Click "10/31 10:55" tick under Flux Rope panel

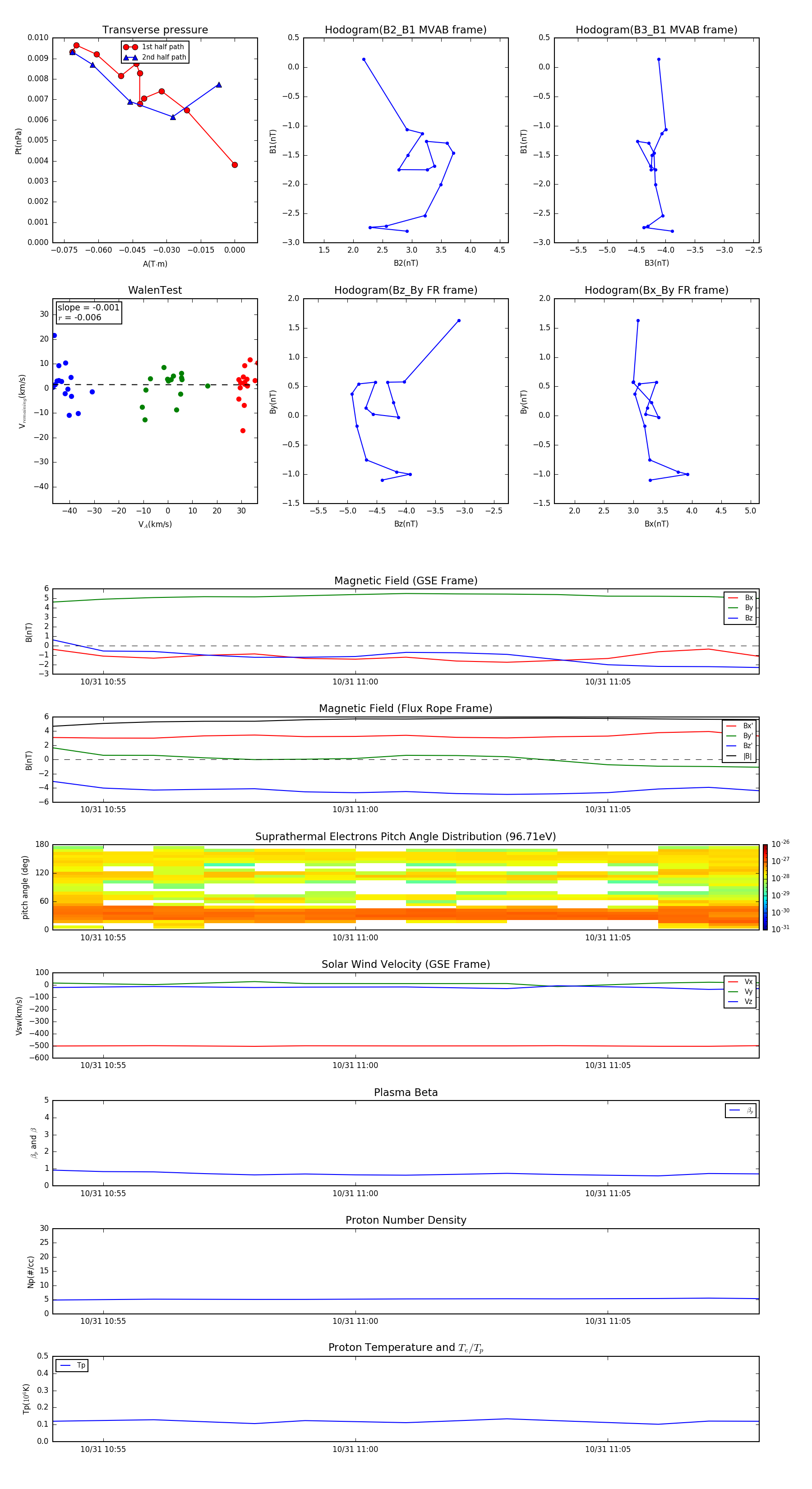103,809
